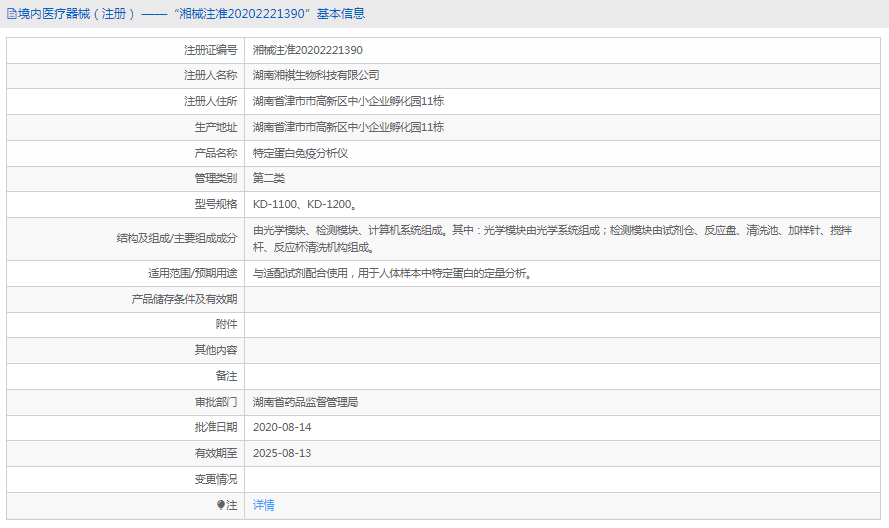889x528 pixels.
Task: Click the 适用范围/预期用途 value text
Action: [392, 273]
